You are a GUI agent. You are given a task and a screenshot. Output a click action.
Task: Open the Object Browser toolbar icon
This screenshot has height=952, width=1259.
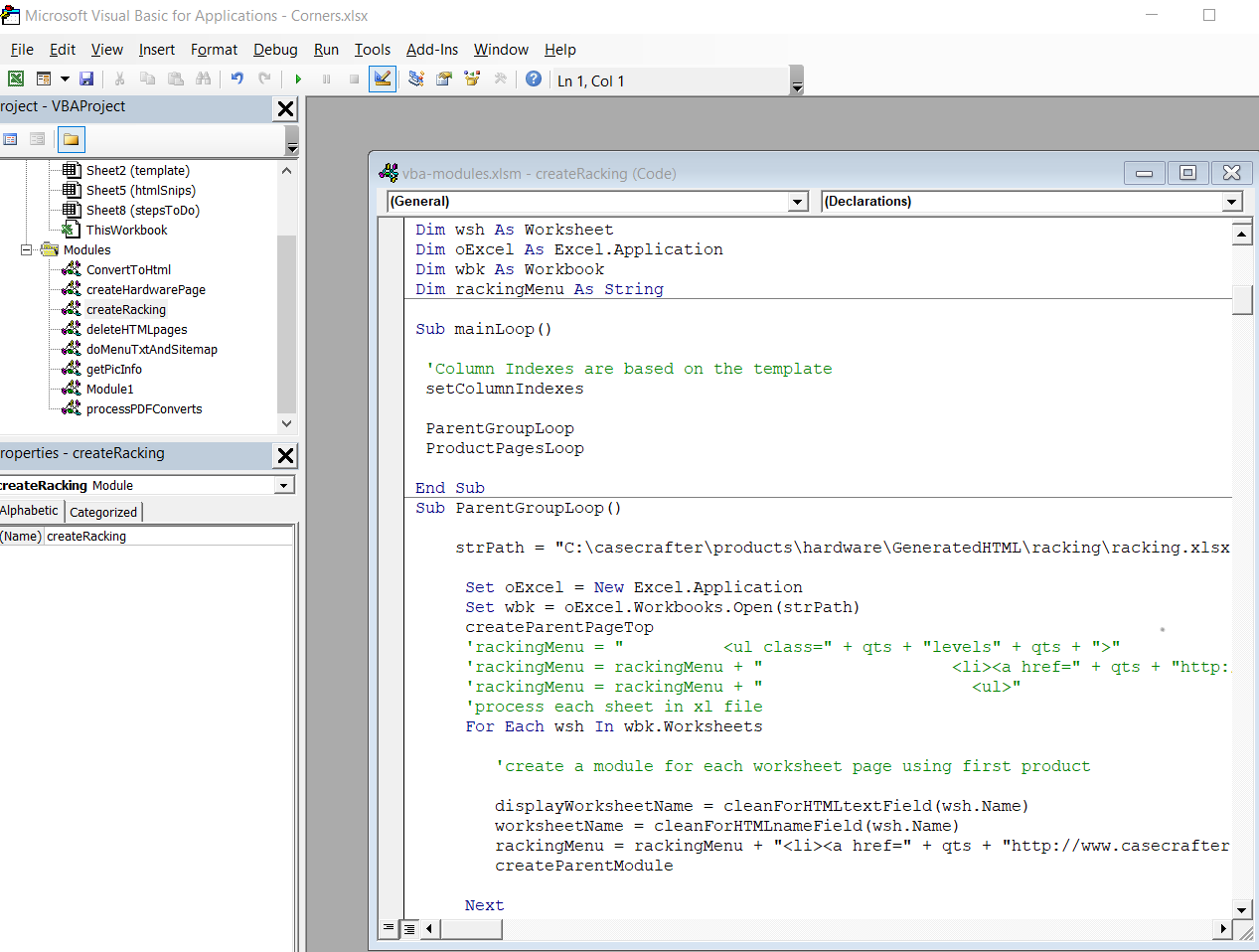[x=472, y=79]
